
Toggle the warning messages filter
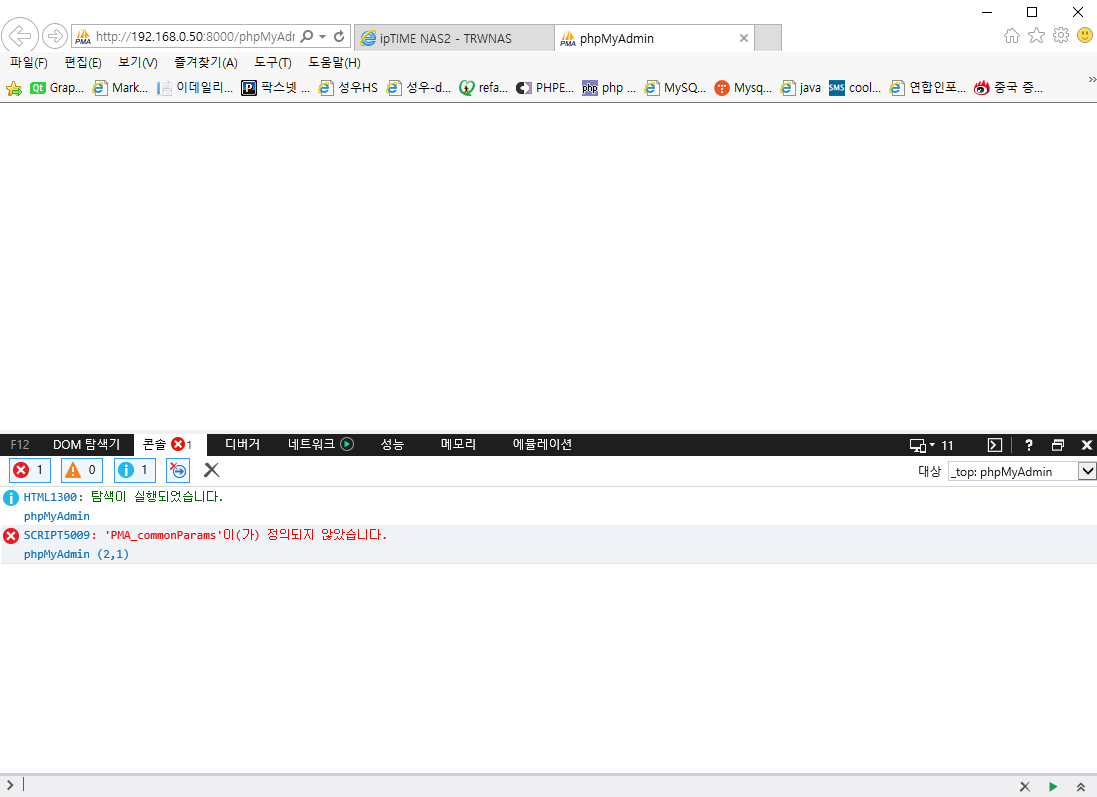[x=82, y=470]
